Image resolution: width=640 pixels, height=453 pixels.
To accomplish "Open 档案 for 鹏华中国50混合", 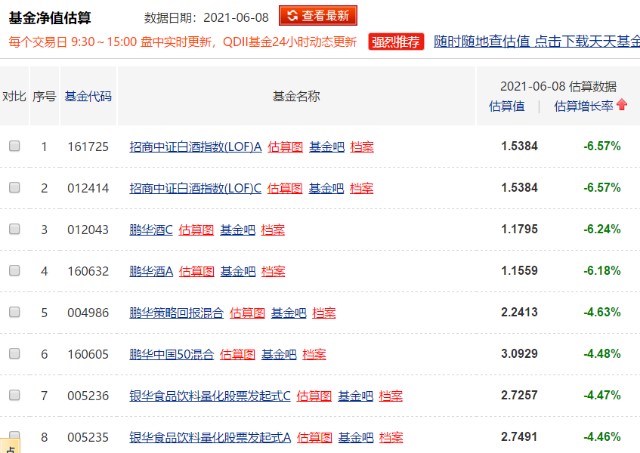I will click(x=314, y=354).
